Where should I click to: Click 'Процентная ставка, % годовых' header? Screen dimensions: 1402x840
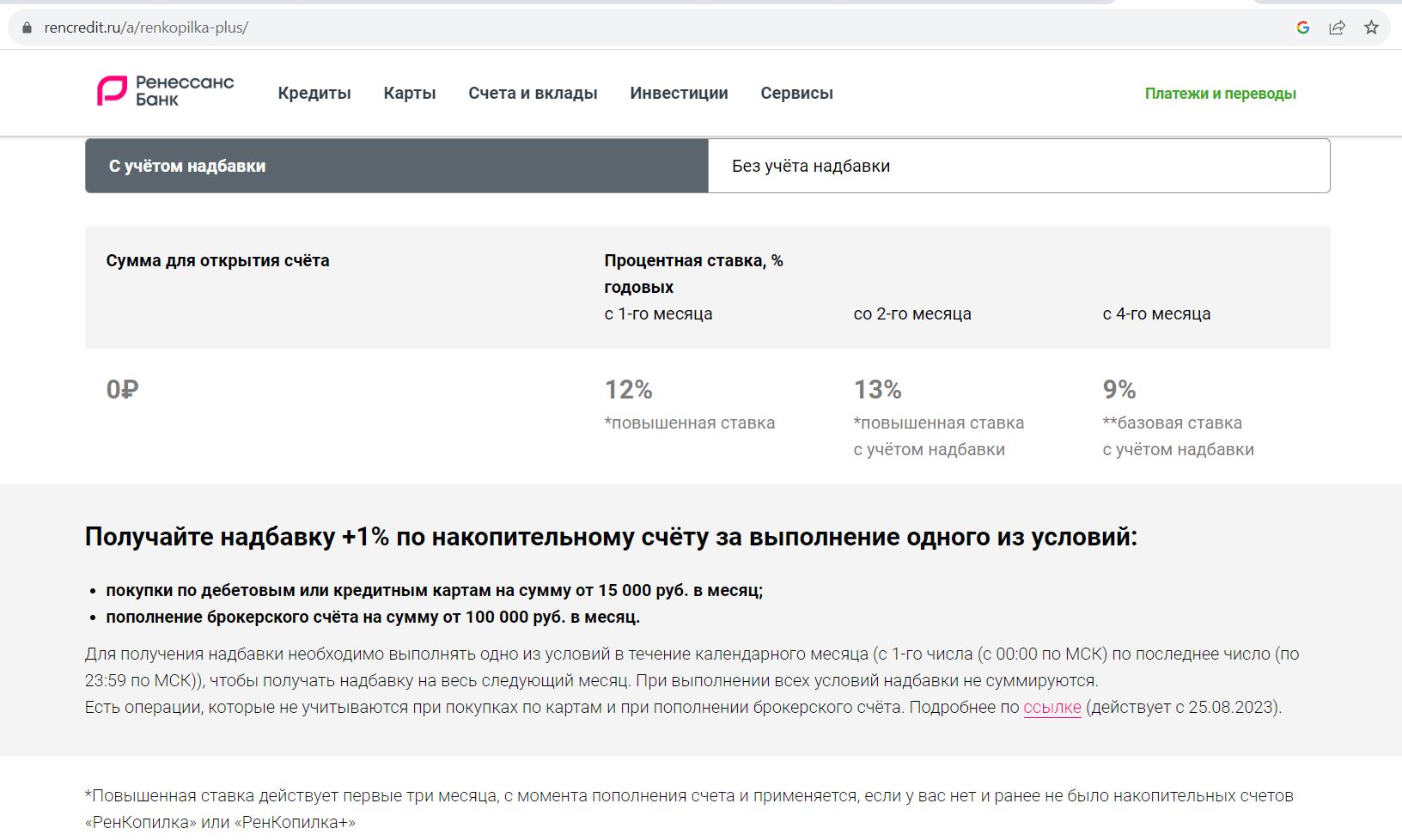click(693, 273)
